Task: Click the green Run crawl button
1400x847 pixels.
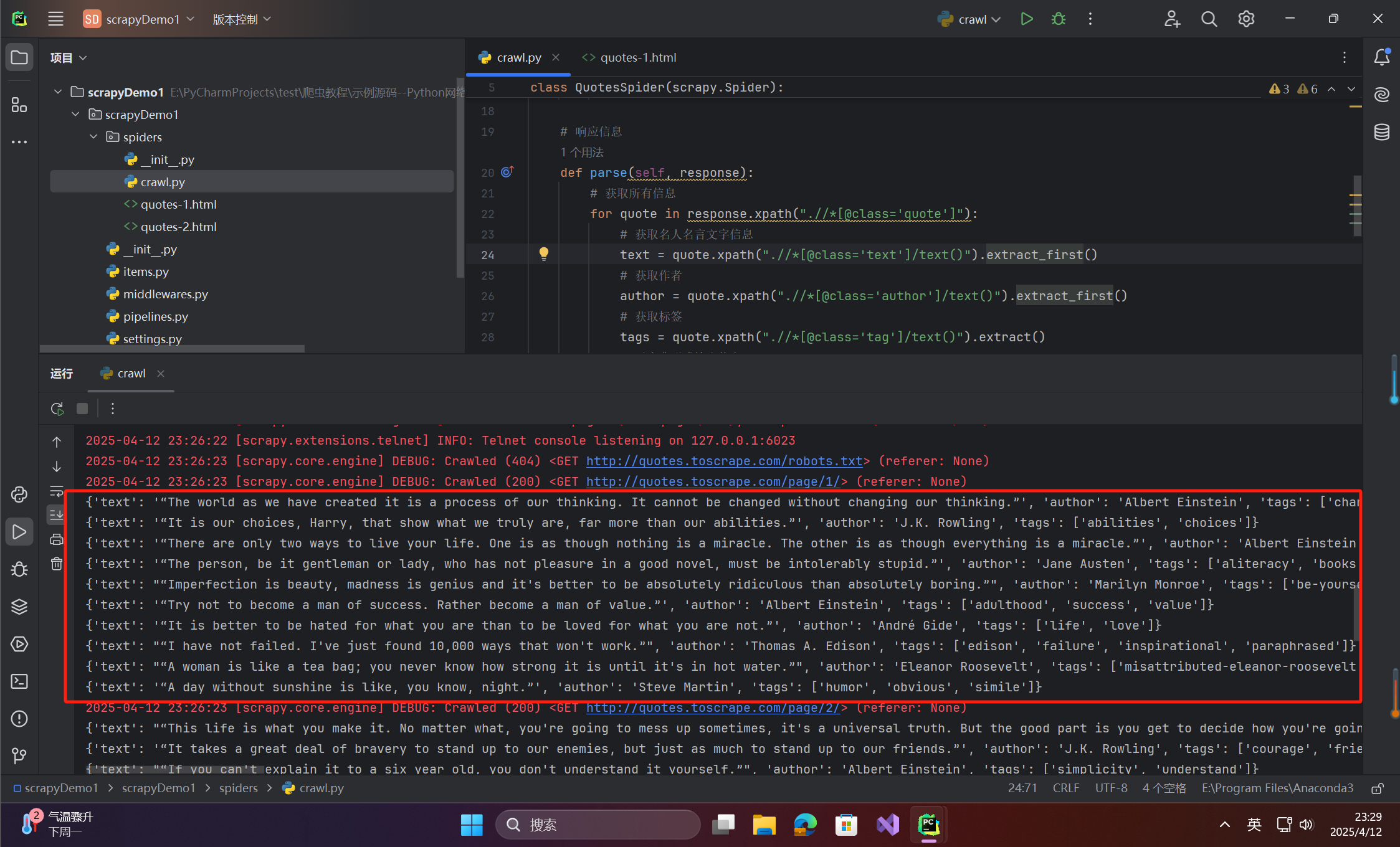Action: tap(1027, 19)
